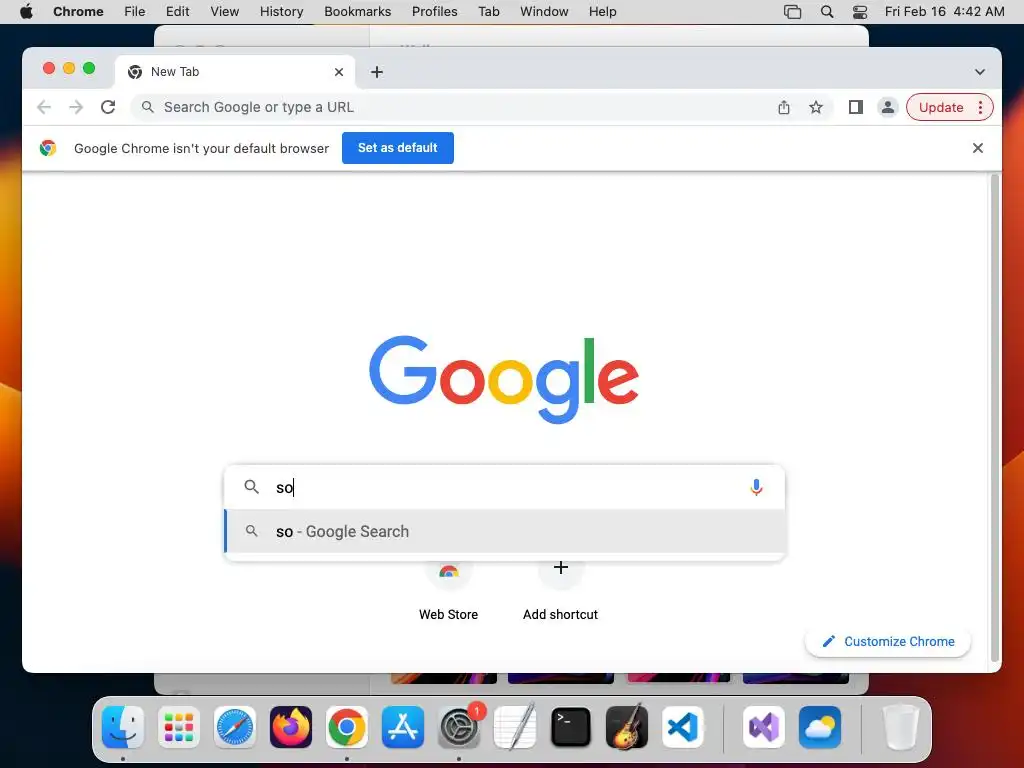Open the side panel icon

coord(856,107)
